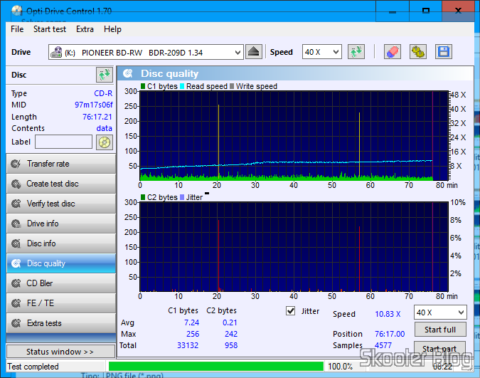The width and height of the screenshot is (480, 378).
Task: Click the C2 bytes and Jitter chart area
Action: click(x=294, y=247)
